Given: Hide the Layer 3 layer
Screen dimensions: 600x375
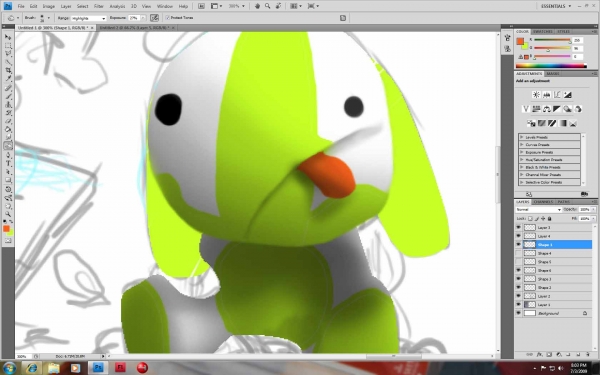Looking at the screenshot, I should tap(518, 227).
